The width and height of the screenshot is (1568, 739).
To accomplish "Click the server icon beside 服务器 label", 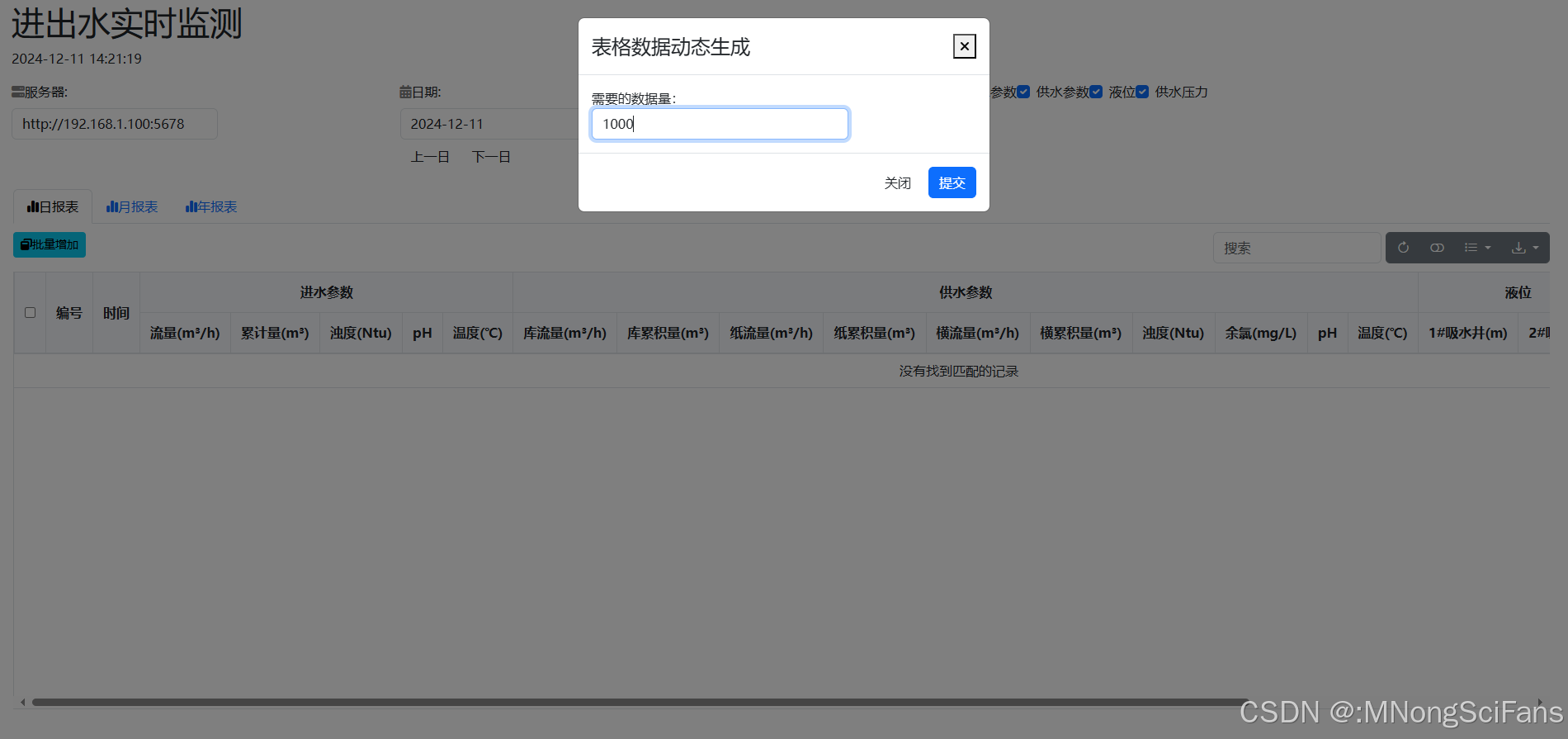I will pyautogui.click(x=18, y=92).
